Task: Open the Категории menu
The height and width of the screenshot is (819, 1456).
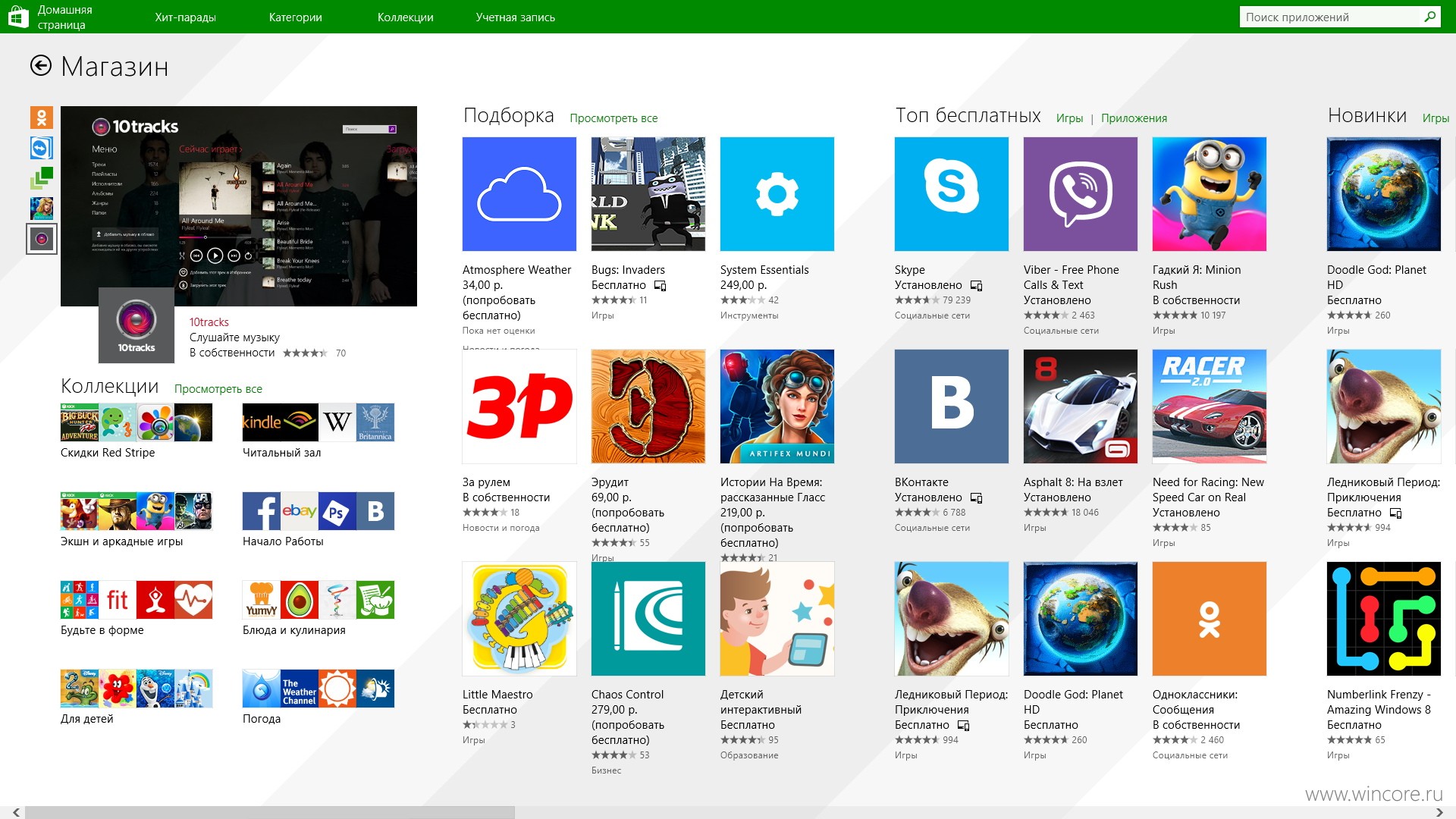Action: click(x=296, y=17)
